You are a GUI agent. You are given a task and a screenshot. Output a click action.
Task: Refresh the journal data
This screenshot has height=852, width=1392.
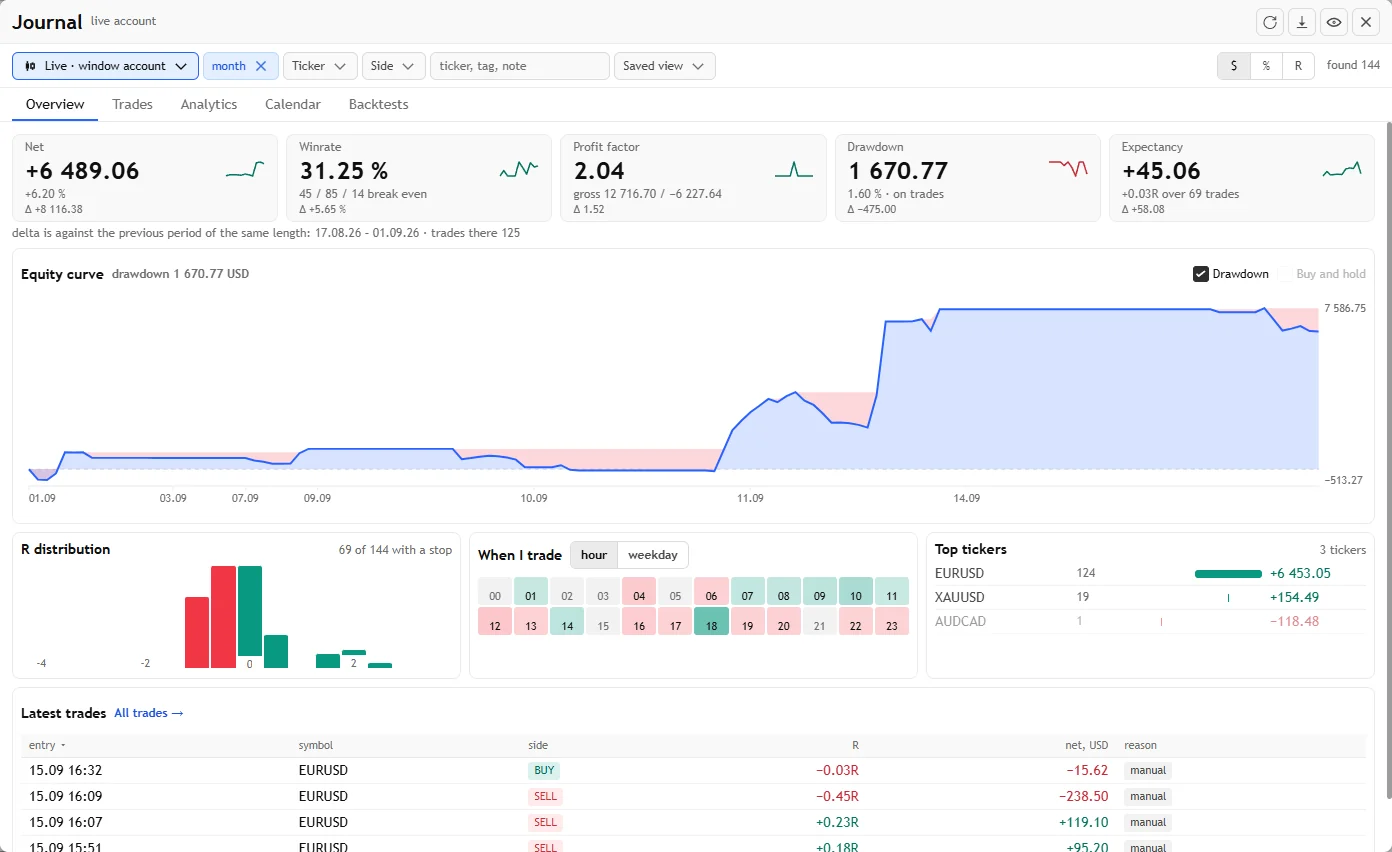click(1270, 22)
